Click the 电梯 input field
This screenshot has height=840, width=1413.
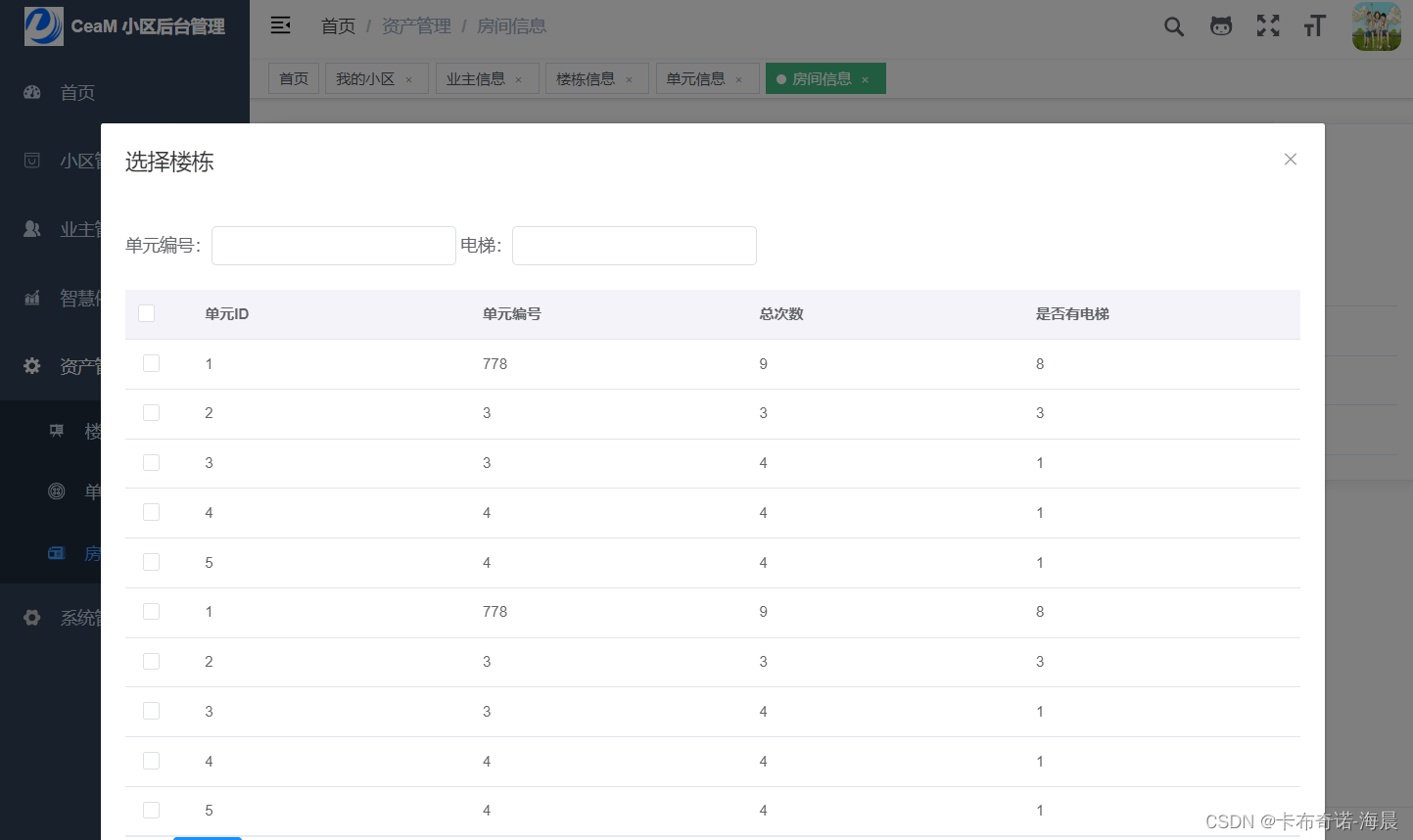pos(634,246)
